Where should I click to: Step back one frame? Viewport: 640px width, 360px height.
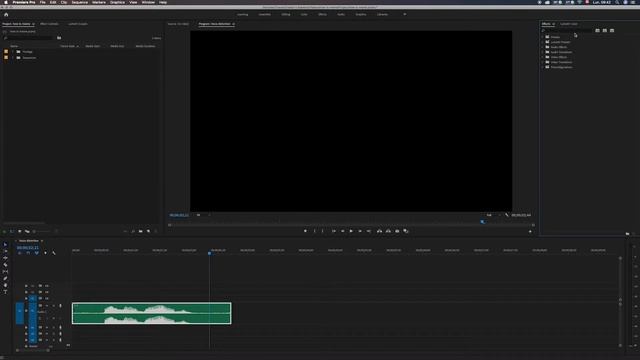342,231
